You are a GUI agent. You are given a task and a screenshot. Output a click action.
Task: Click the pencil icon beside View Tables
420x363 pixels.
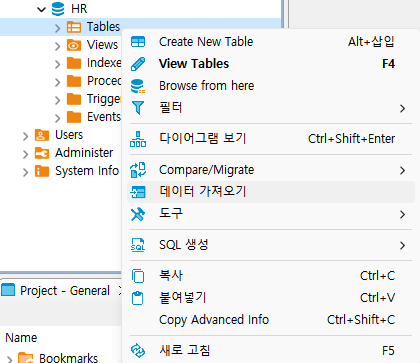point(138,64)
